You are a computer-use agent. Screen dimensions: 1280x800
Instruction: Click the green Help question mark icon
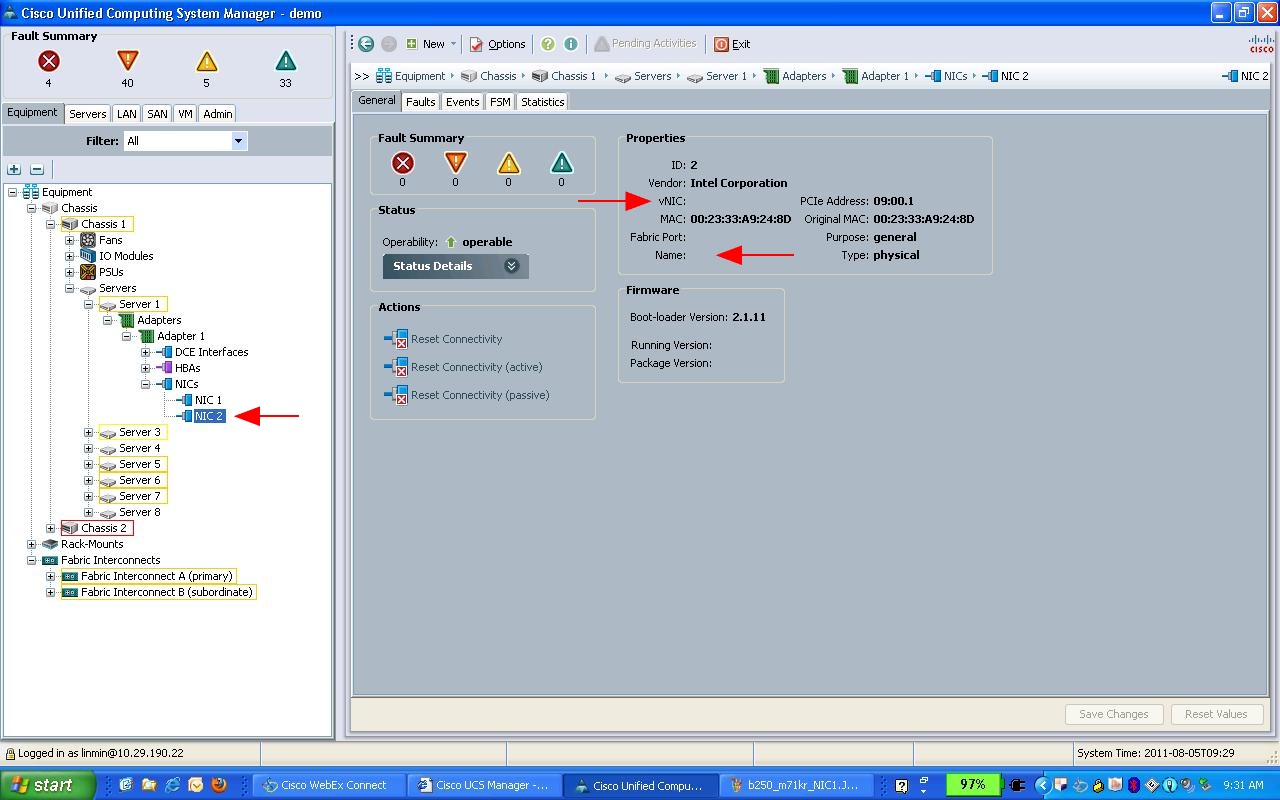click(548, 44)
